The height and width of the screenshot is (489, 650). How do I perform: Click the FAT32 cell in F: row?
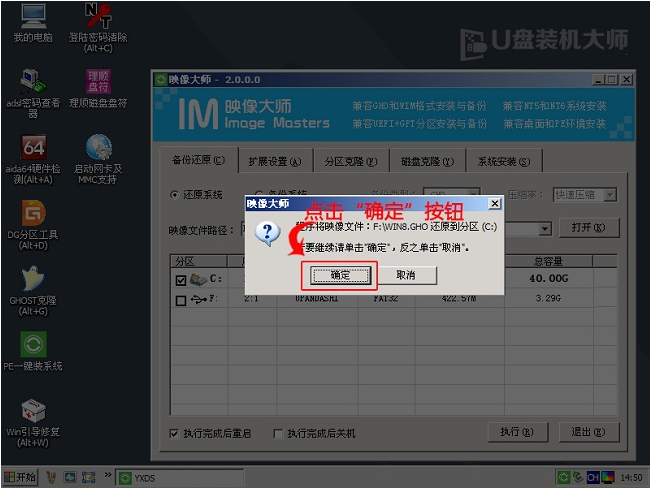pos(386,298)
